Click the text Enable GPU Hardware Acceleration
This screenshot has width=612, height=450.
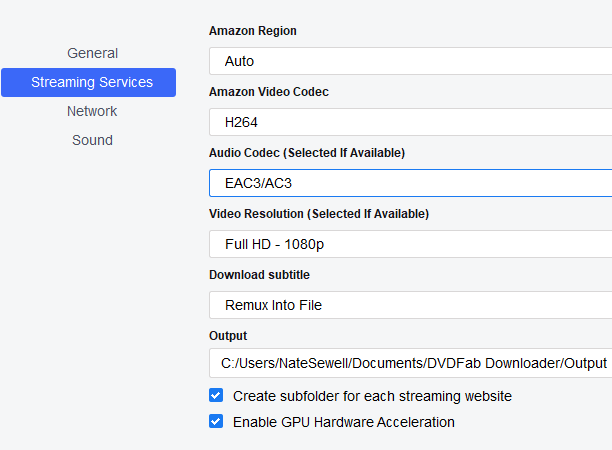tap(344, 422)
